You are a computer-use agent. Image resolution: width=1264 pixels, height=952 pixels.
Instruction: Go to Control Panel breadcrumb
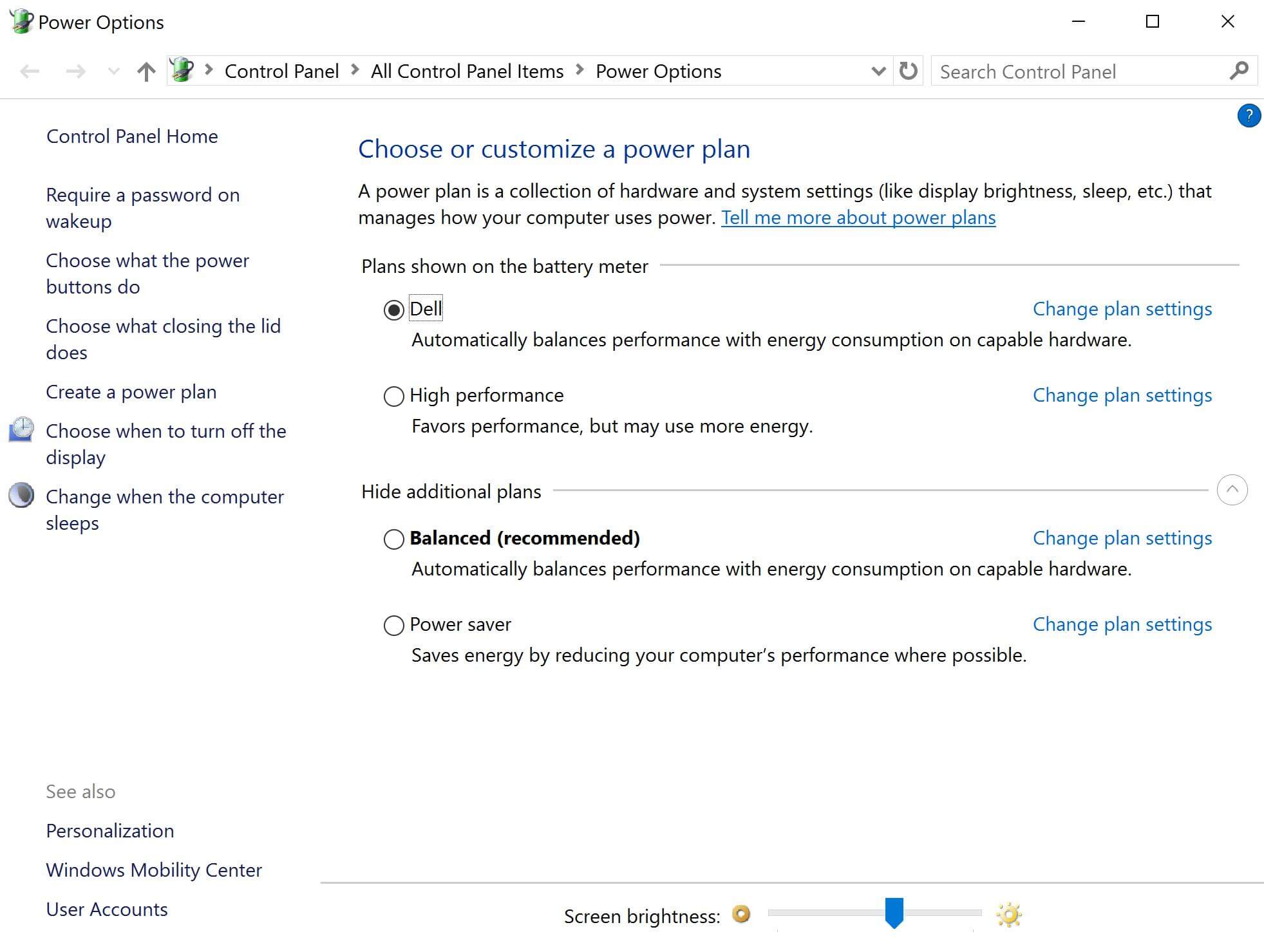(x=281, y=71)
